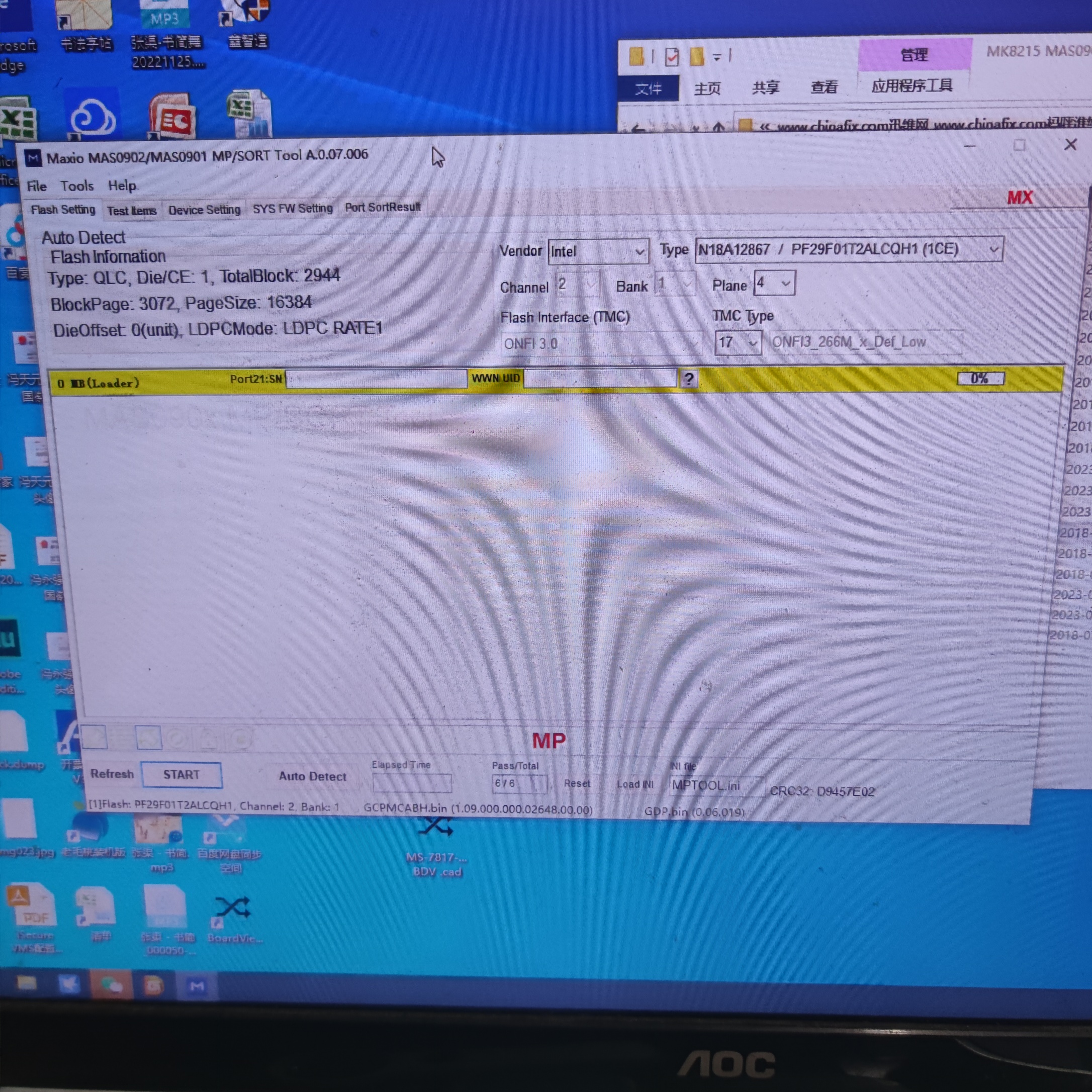
Task: Click the GCPMCABH.bin status bar entry
Action: (478, 809)
